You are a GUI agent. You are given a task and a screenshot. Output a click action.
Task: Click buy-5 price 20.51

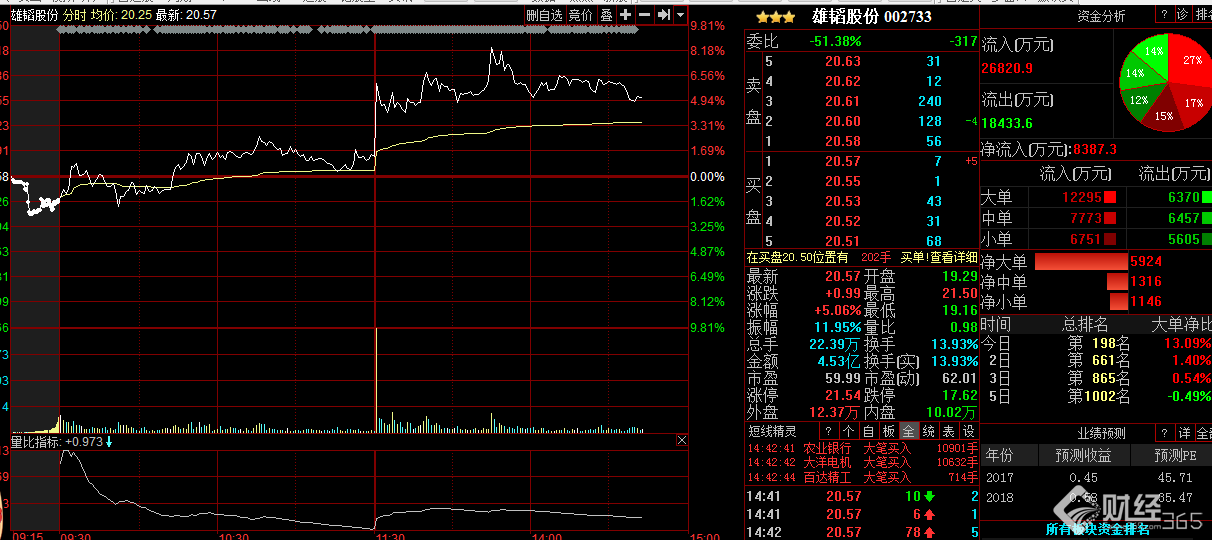point(842,241)
